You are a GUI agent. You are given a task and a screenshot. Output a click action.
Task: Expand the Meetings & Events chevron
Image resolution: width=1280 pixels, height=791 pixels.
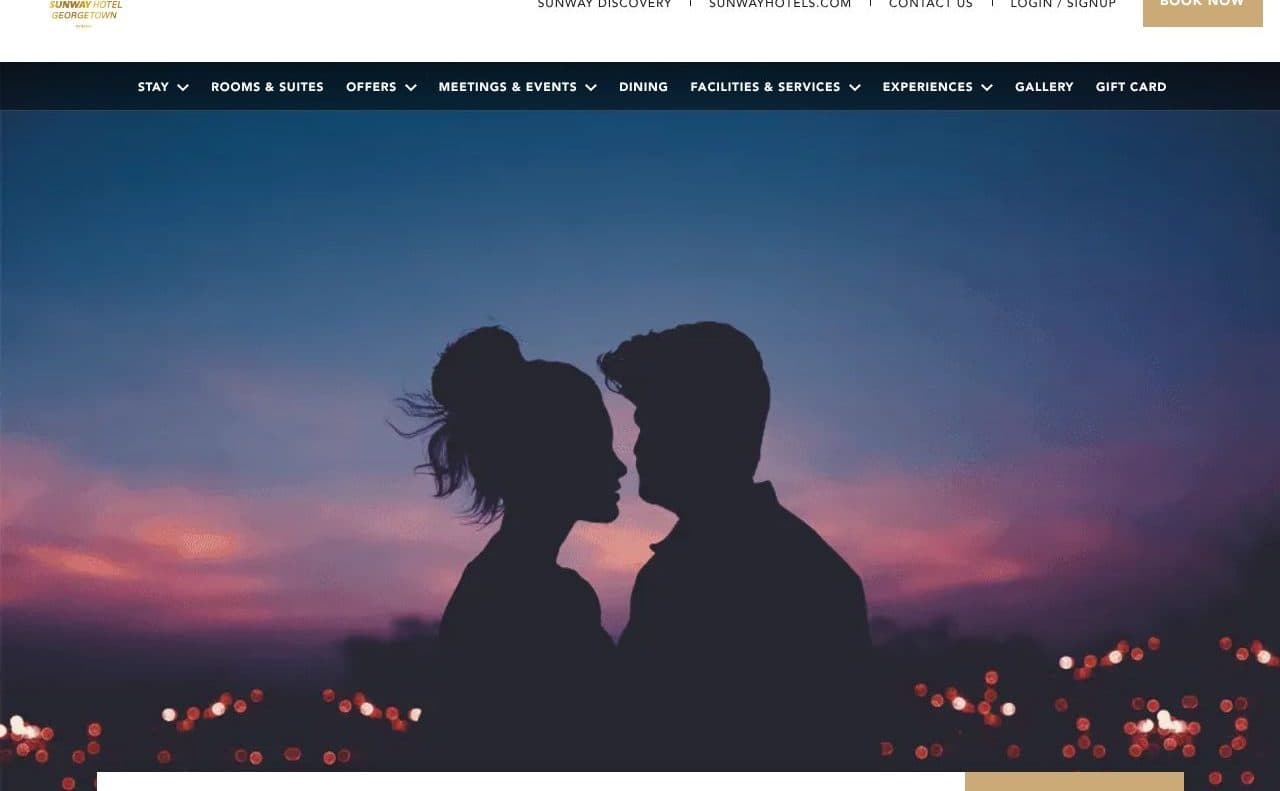[591, 88]
